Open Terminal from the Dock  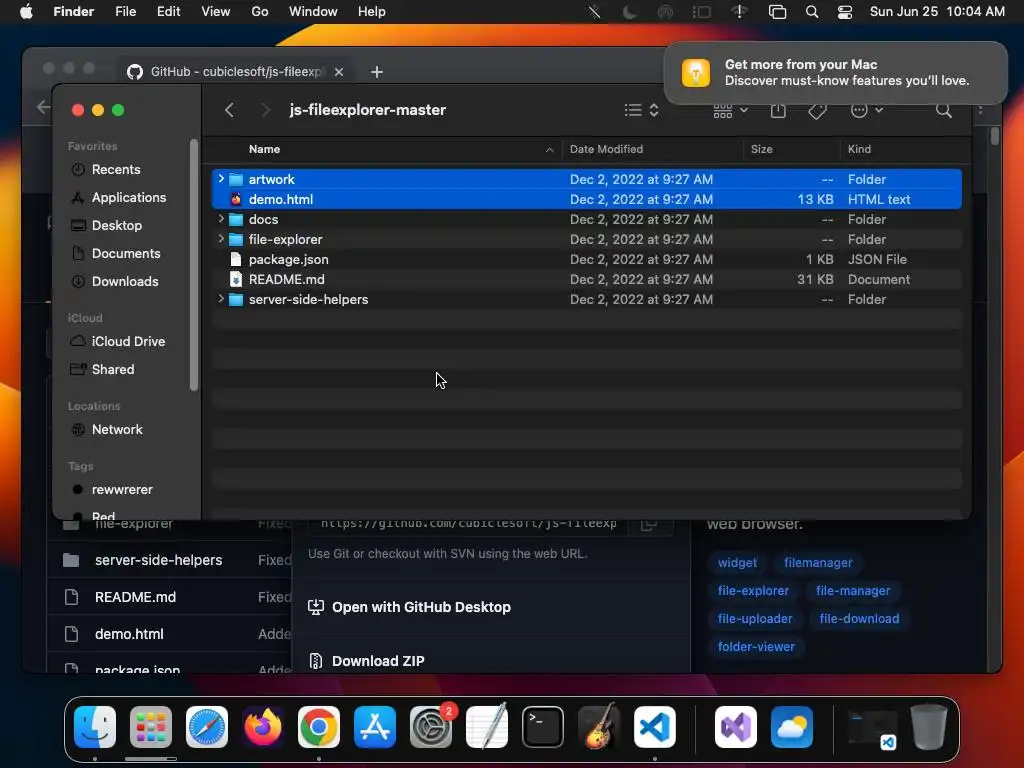click(543, 727)
